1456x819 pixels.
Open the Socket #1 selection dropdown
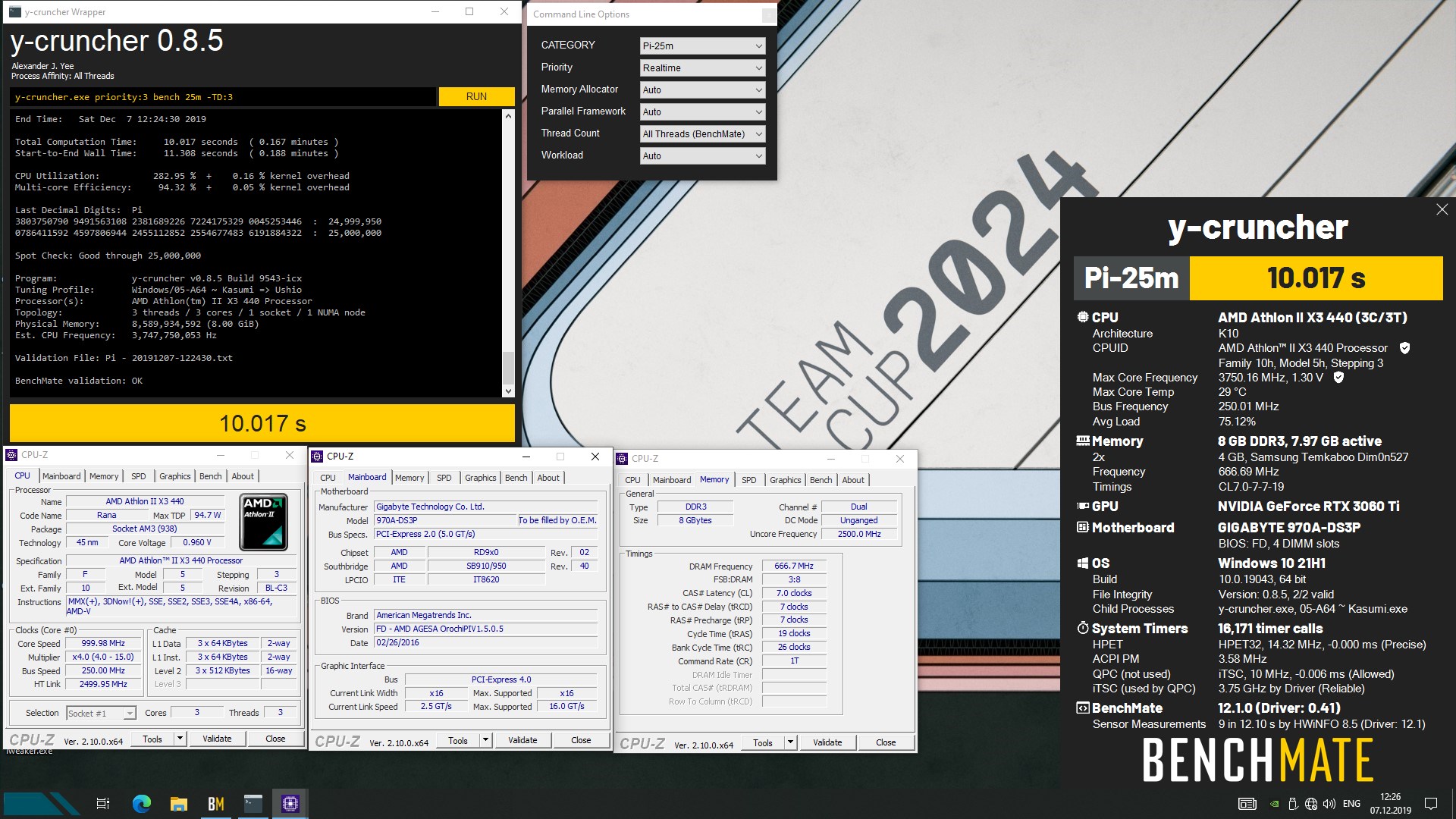tap(101, 713)
